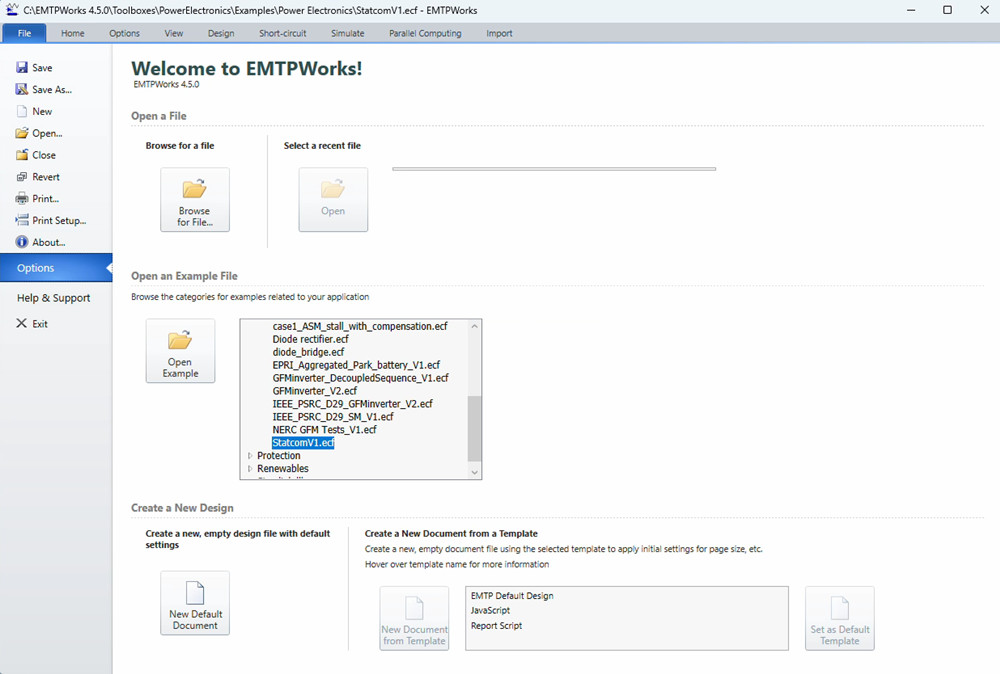Select diode_bridge.ecf example

point(308,352)
